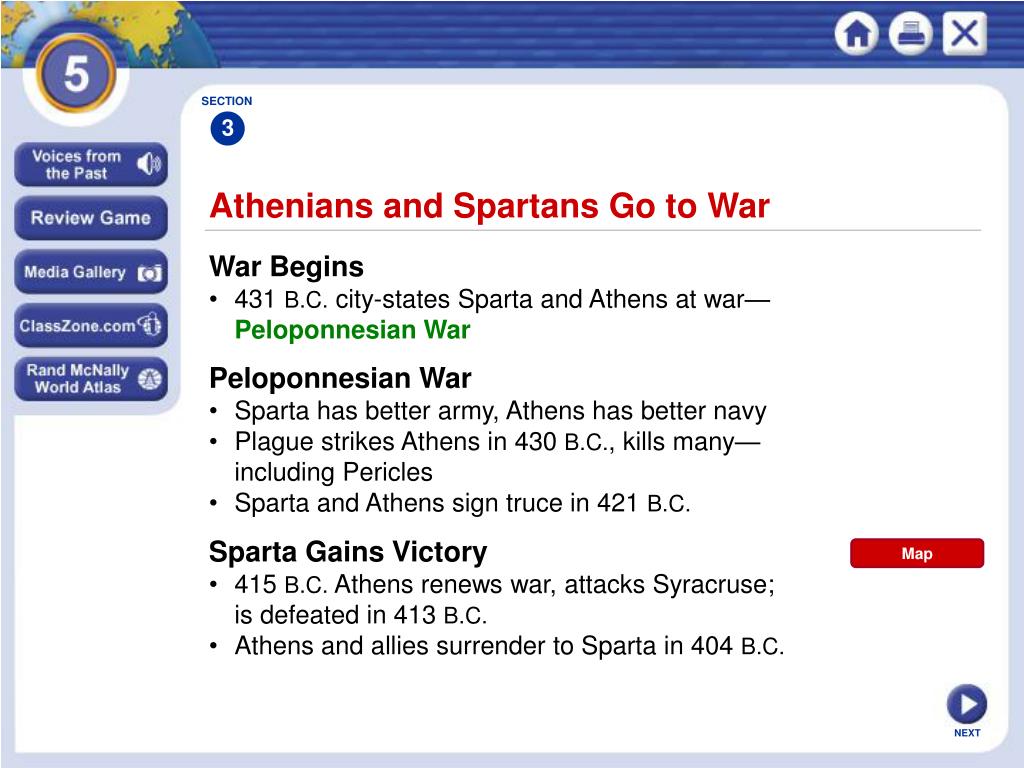
Task: Click the compass icon on Rand McNally World Atlas
Action: [150, 379]
